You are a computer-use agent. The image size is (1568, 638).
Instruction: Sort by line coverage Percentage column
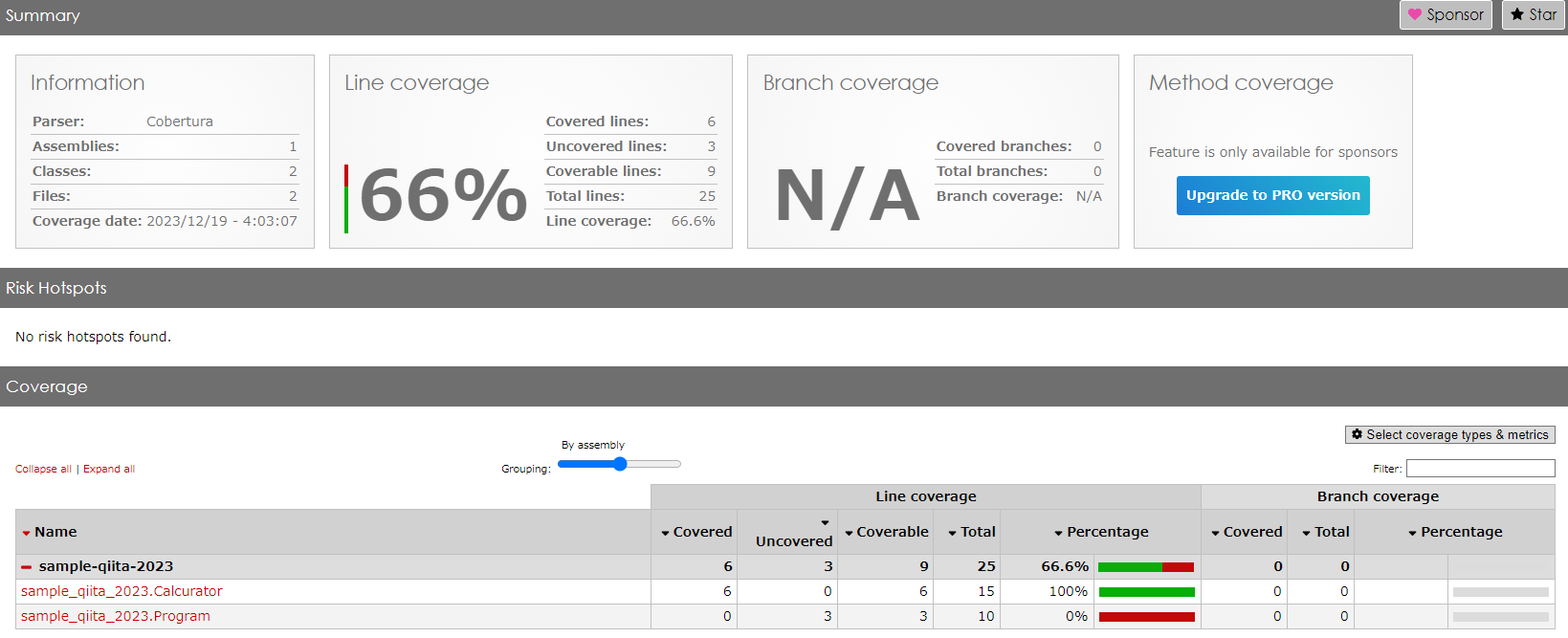point(1101,532)
